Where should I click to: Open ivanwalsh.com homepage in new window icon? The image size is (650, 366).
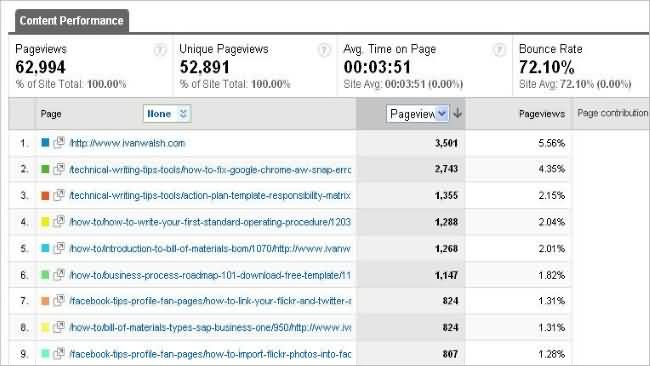click(x=59, y=143)
